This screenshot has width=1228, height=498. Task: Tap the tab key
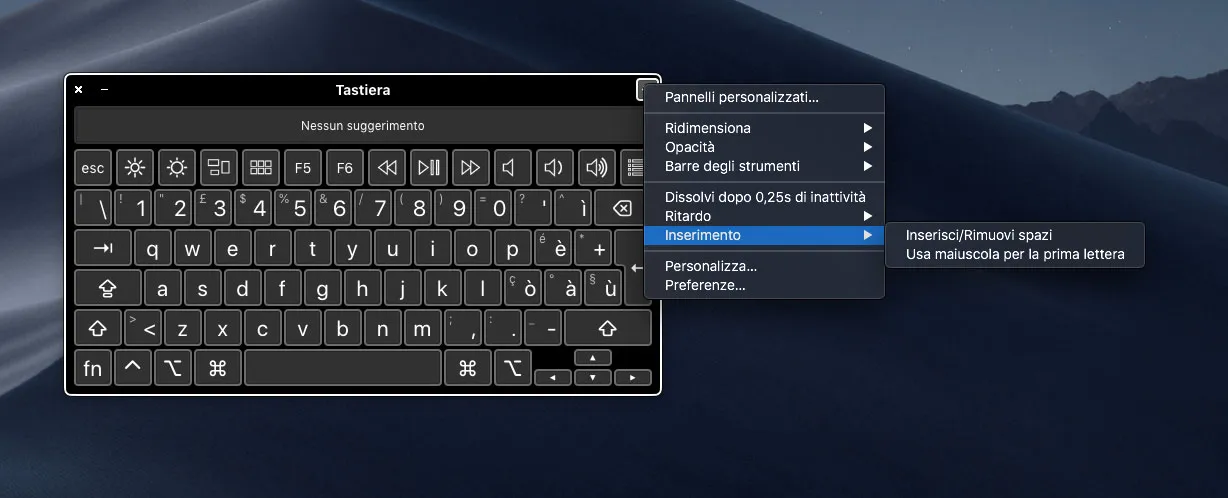point(102,248)
